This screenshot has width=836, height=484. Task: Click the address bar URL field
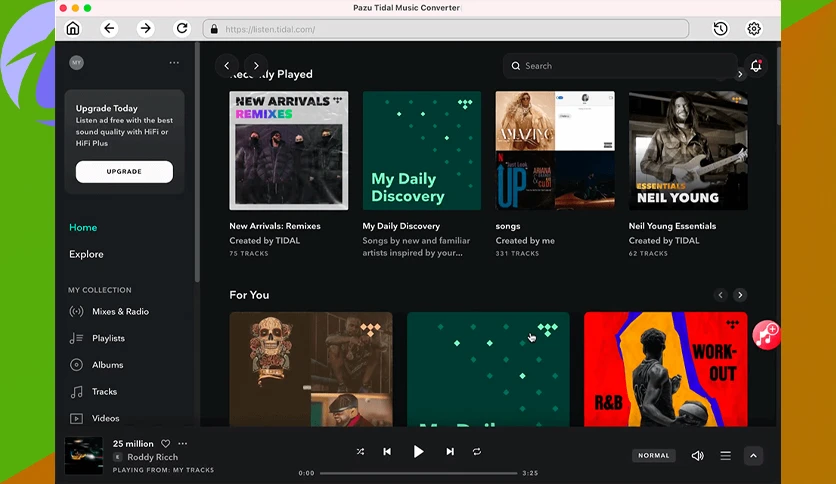[x=446, y=29]
